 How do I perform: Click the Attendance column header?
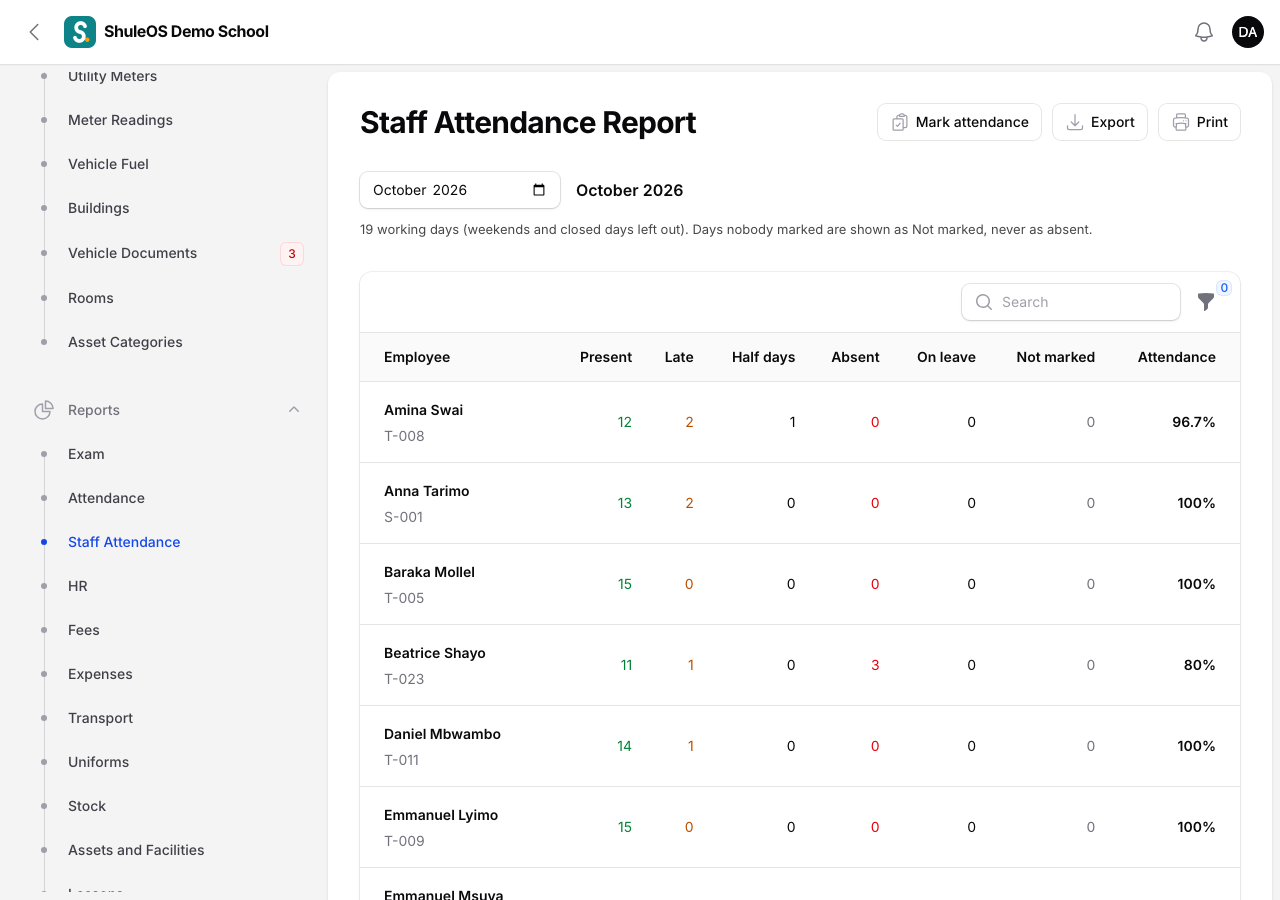[1176, 357]
